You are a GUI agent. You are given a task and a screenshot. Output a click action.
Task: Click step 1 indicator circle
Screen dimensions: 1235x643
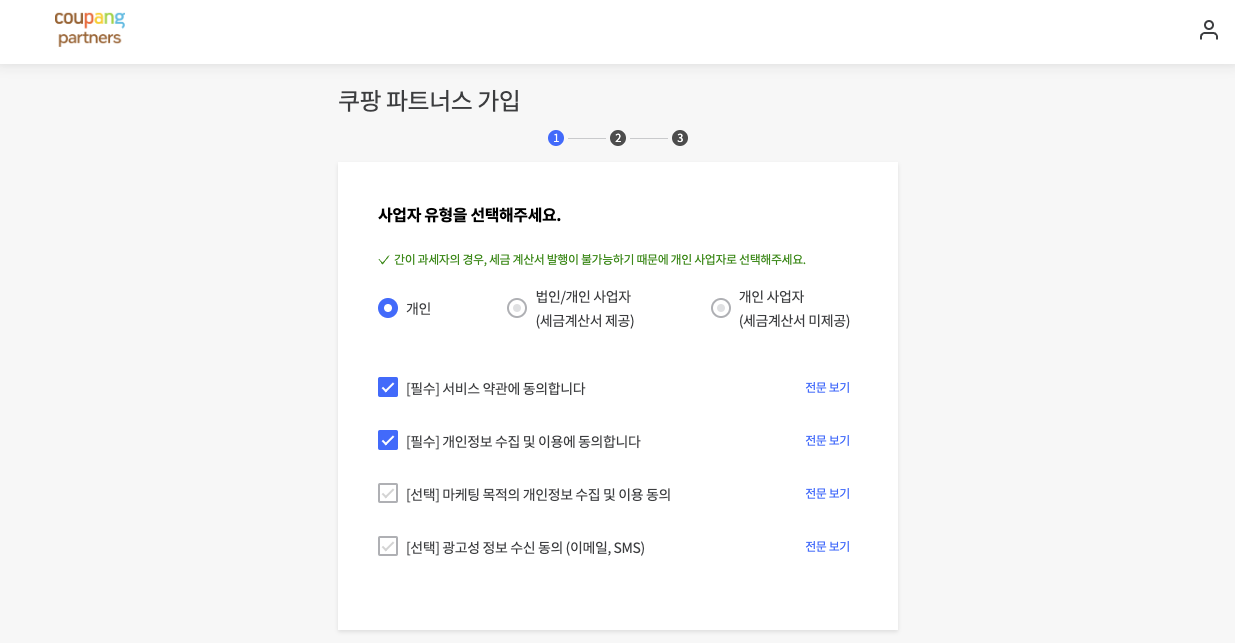point(556,138)
